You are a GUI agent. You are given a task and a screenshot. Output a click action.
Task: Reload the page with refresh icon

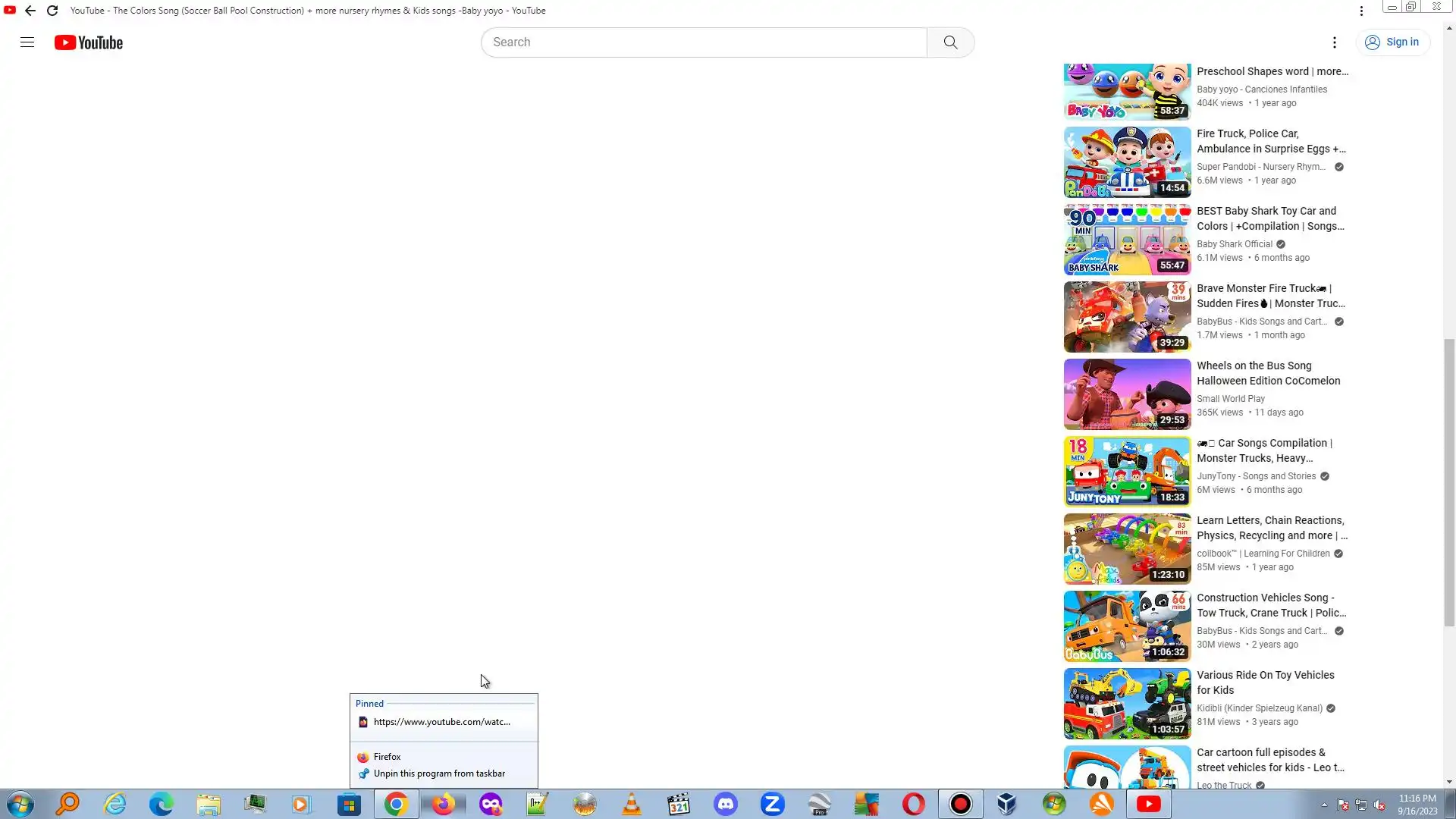click(52, 11)
